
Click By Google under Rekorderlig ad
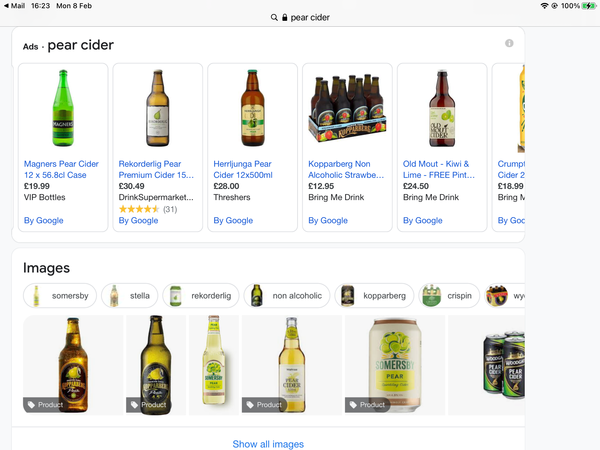(x=138, y=221)
